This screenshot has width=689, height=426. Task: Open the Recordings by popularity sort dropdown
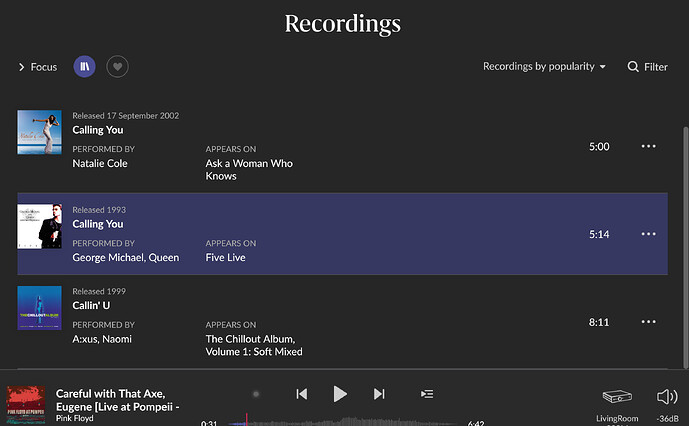pyautogui.click(x=544, y=67)
